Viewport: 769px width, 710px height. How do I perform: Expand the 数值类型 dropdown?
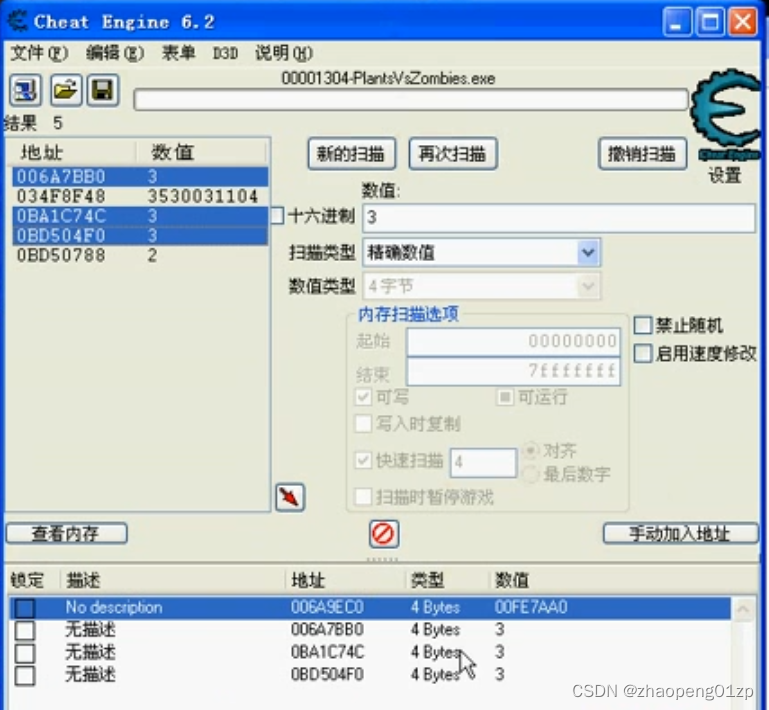point(588,286)
